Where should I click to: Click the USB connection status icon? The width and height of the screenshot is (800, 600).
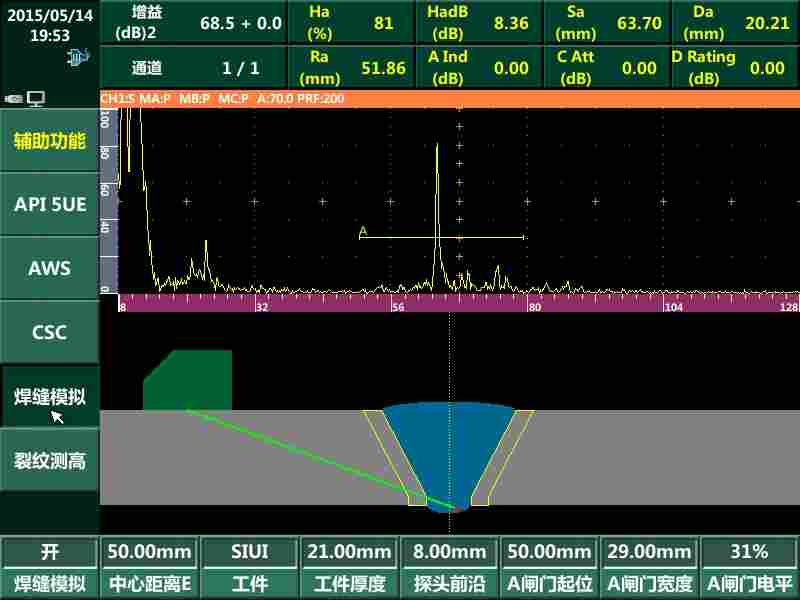click(x=11, y=98)
